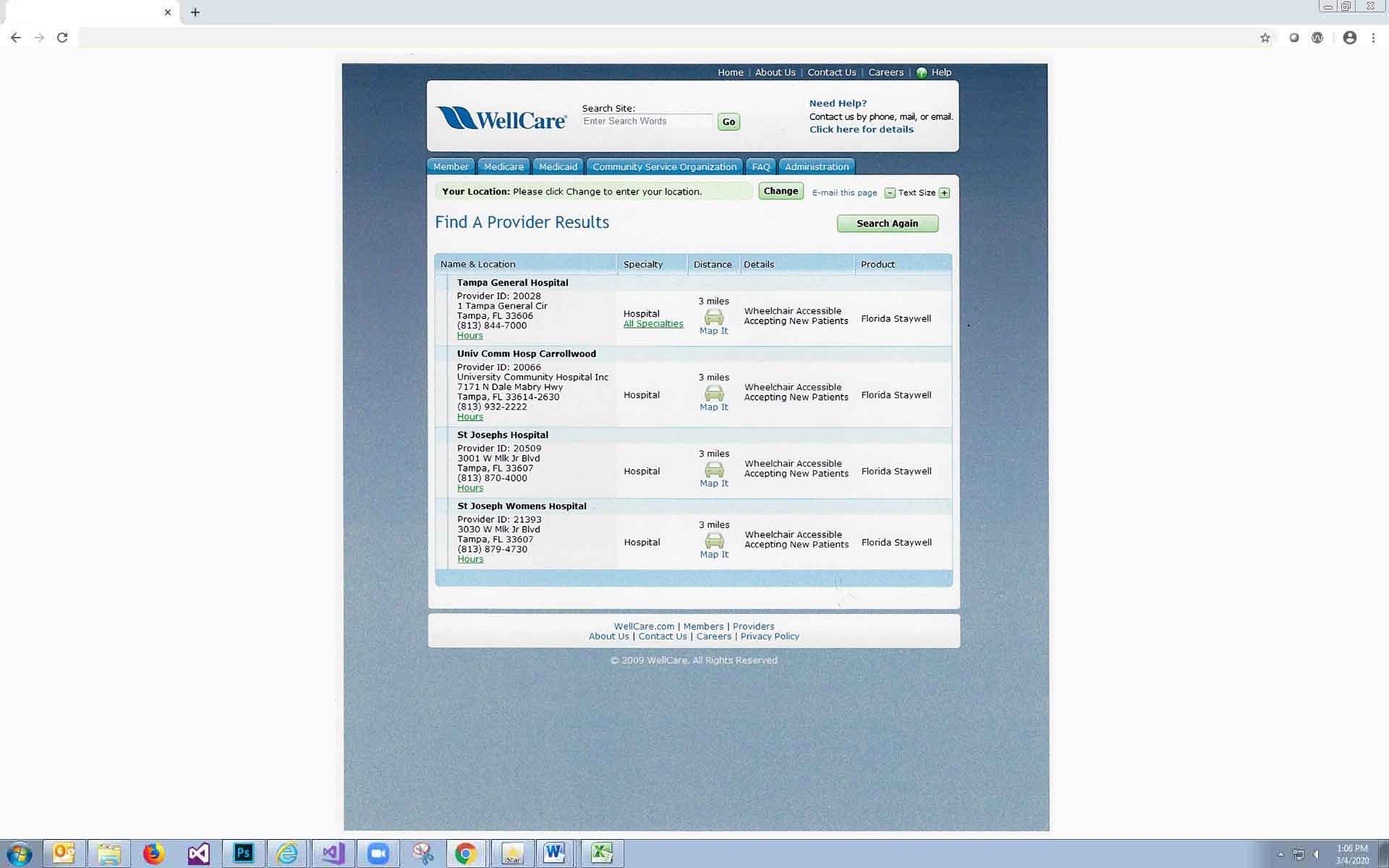This screenshot has height=868, width=1389.
Task: Open Chrome three-dot menu
Action: click(x=1373, y=38)
